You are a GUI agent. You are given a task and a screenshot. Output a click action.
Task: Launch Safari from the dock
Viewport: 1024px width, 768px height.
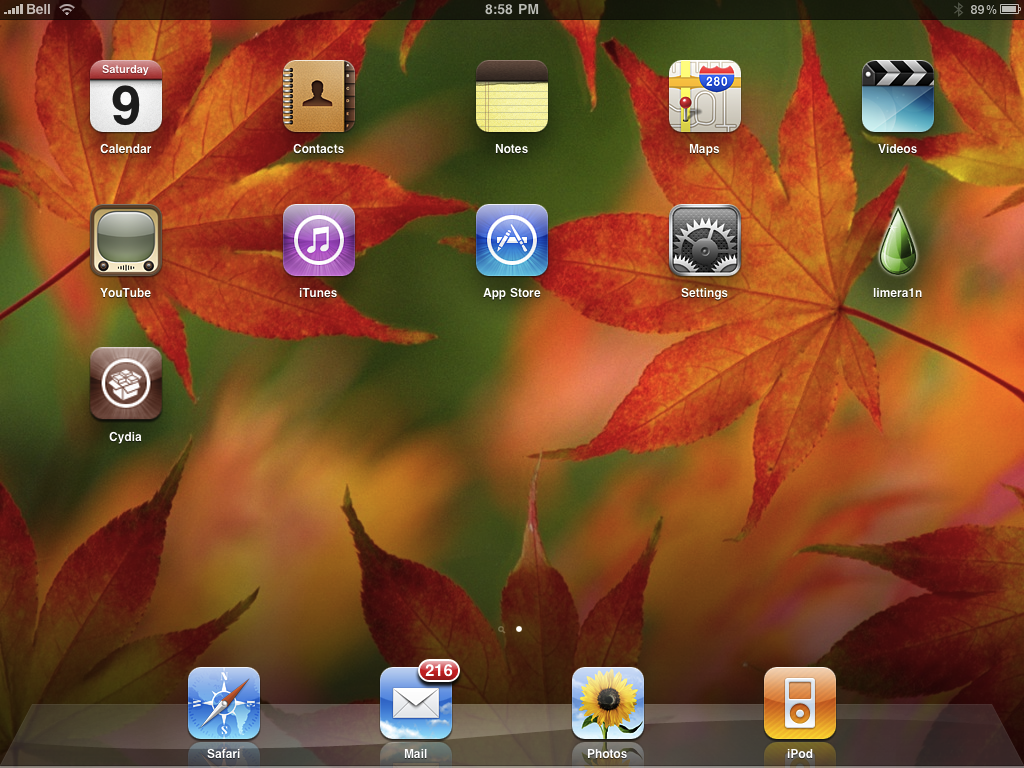[x=223, y=703]
